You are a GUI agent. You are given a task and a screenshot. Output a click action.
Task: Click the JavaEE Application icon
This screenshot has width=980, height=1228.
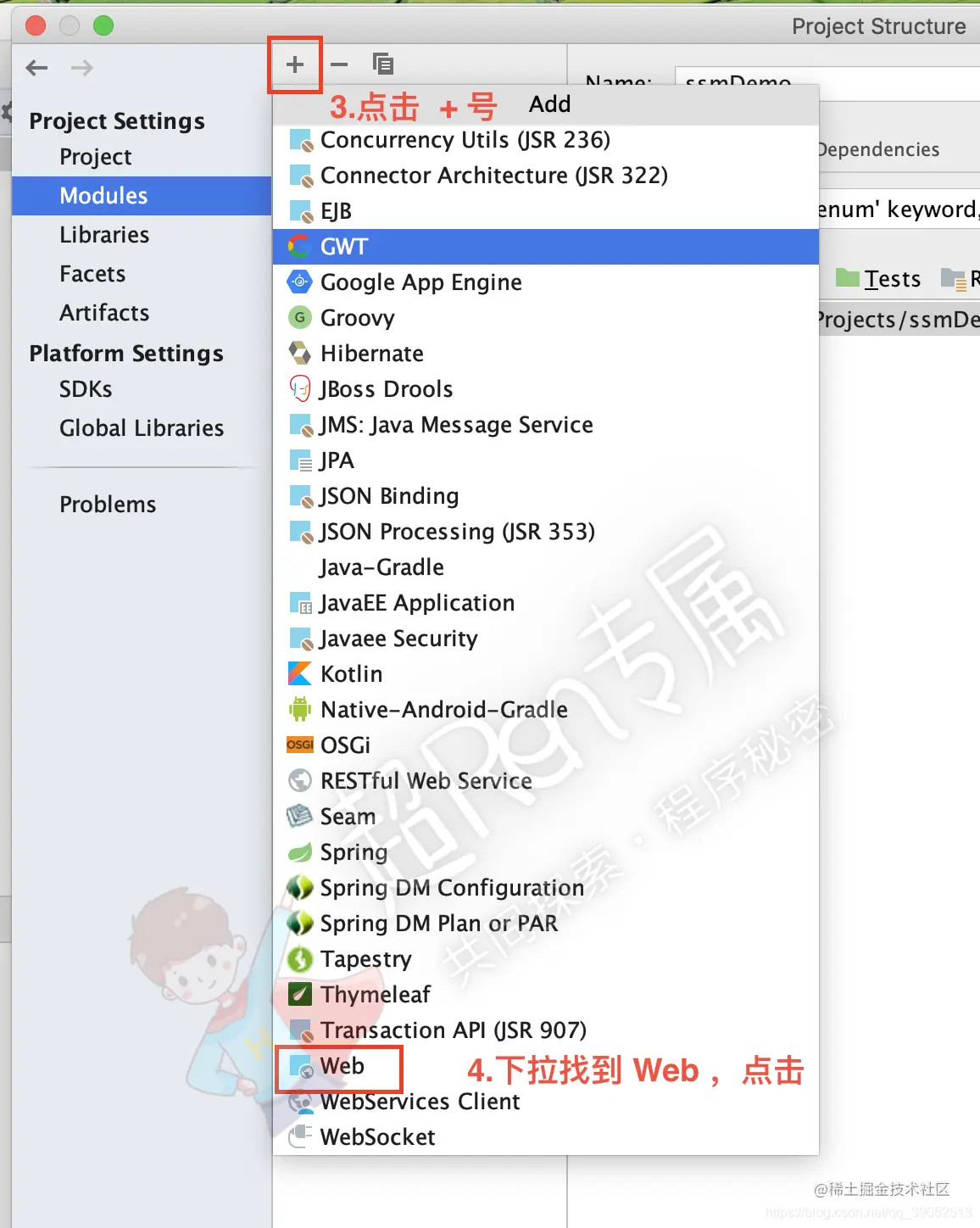click(301, 604)
